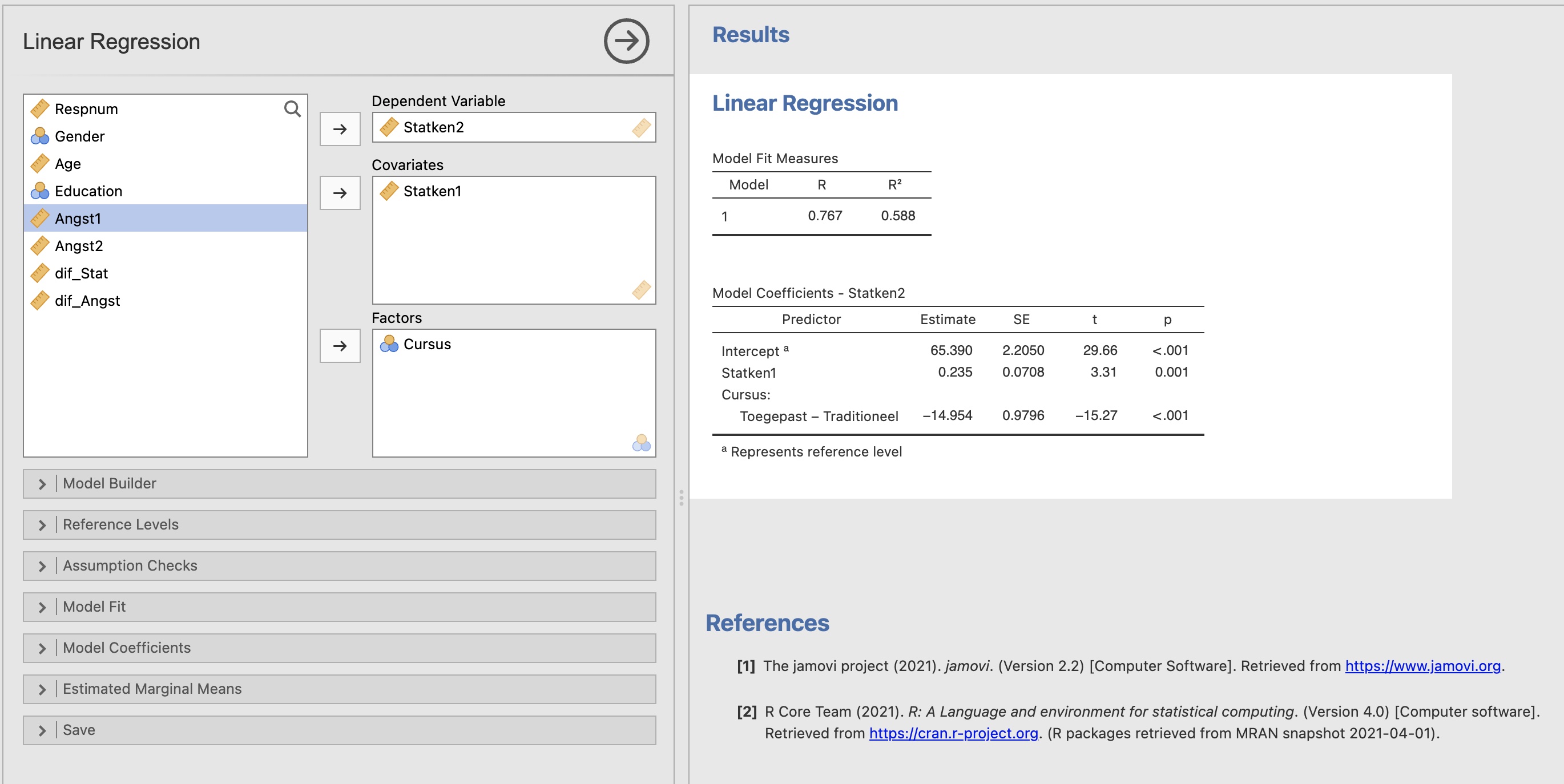Expand the Assumption Checks section
This screenshot has height=784, width=1564.
(130, 565)
